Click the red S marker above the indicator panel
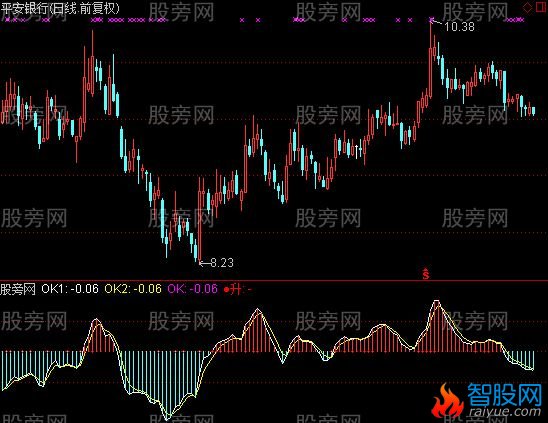The image size is (548, 423). point(426,274)
